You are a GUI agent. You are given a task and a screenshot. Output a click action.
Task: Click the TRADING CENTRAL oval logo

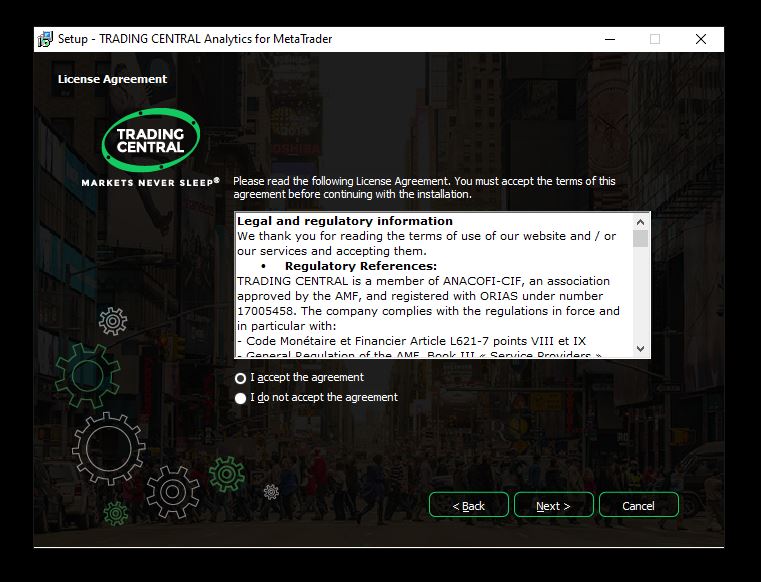tap(151, 140)
